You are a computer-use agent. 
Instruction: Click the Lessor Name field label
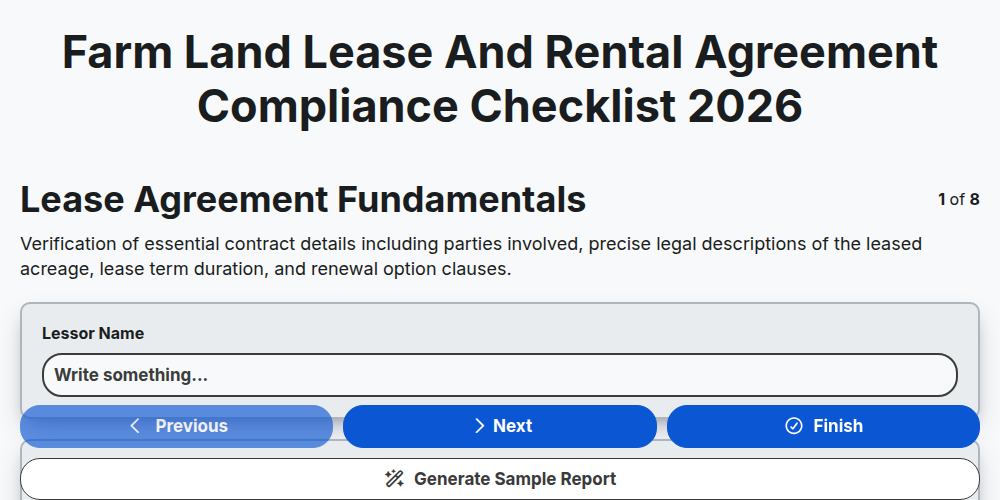pos(93,334)
